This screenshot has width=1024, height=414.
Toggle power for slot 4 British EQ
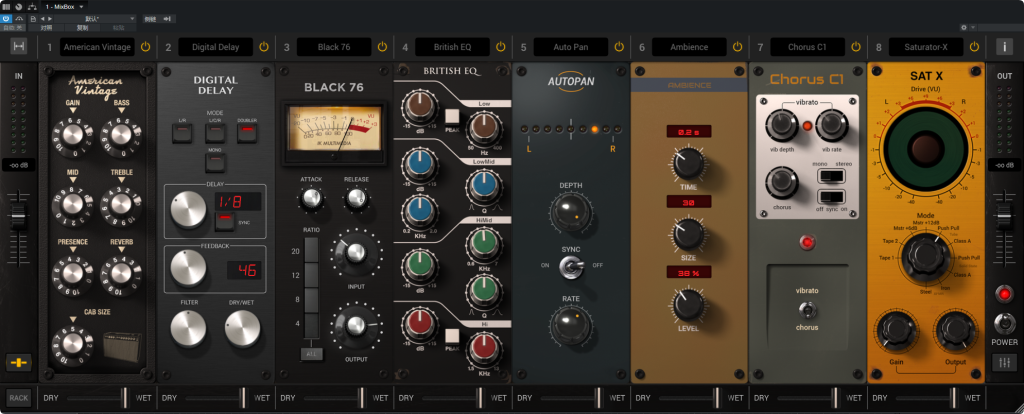tap(500, 47)
